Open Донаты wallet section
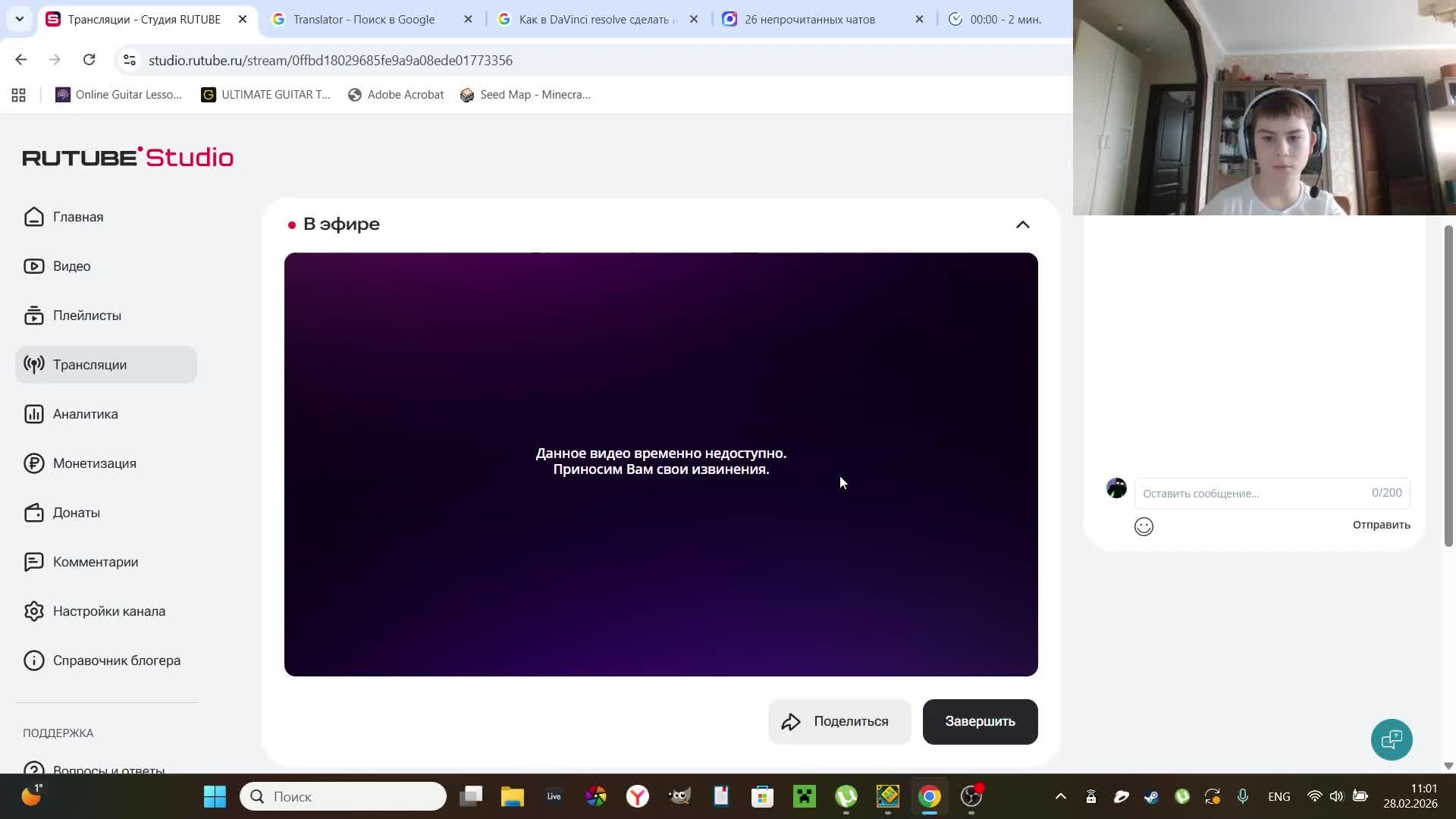Viewport: 1456px width, 819px height. click(x=76, y=513)
